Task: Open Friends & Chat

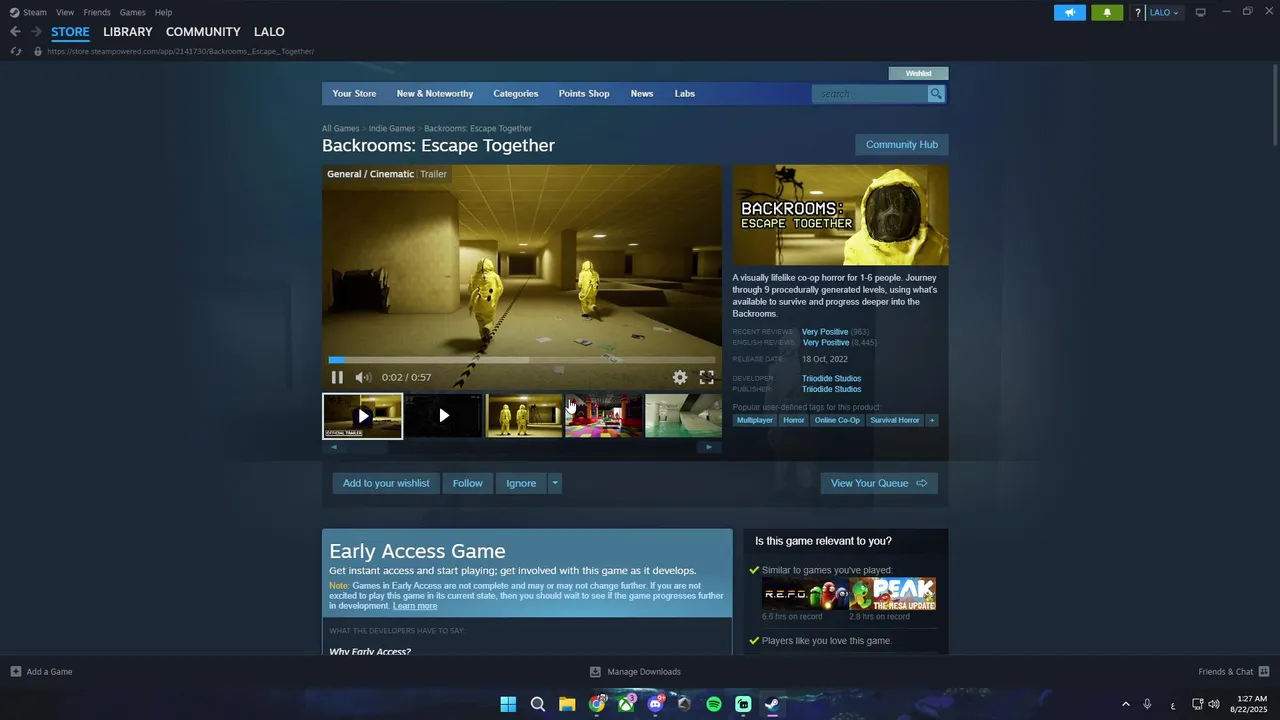Action: (1234, 672)
